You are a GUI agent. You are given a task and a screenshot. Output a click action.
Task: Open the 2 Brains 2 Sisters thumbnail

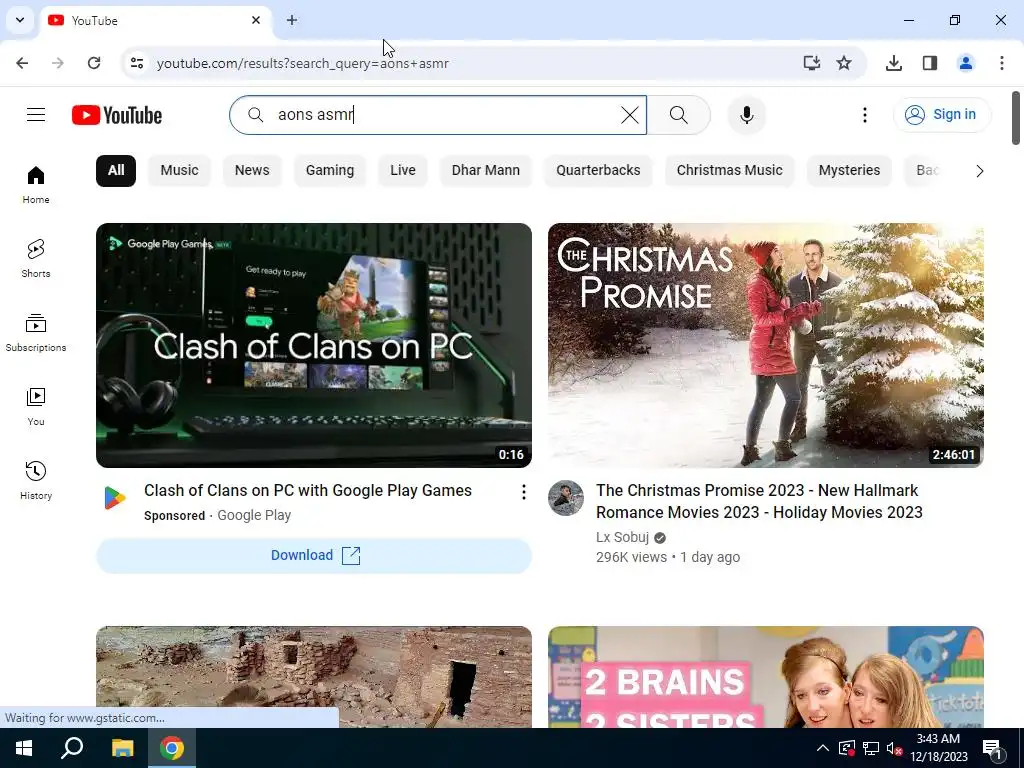click(x=765, y=677)
